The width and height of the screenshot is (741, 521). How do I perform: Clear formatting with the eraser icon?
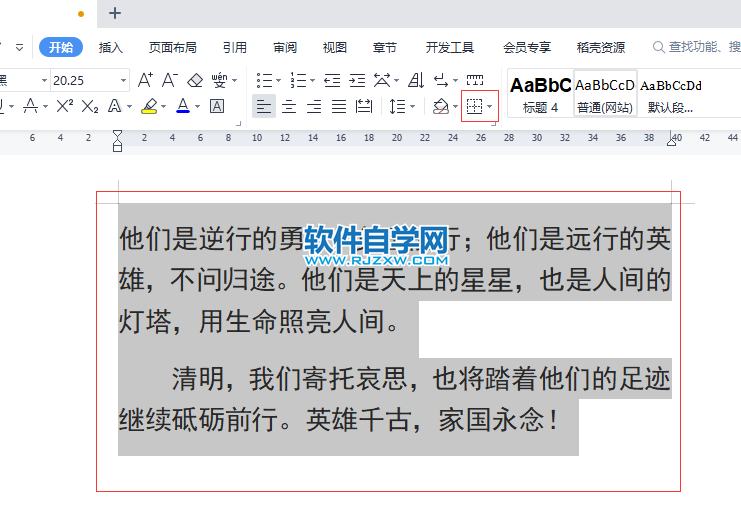tap(195, 80)
